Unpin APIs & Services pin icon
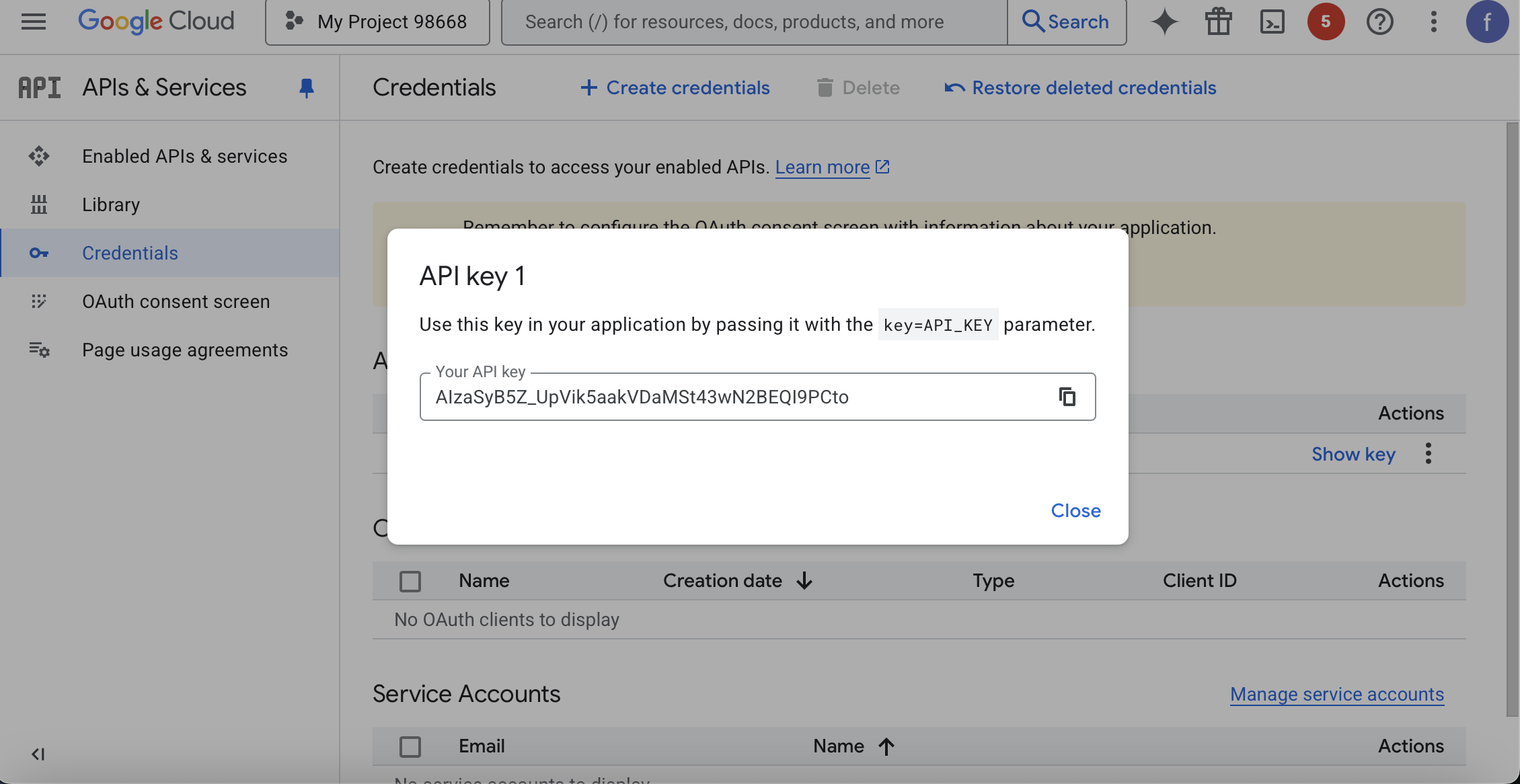The width and height of the screenshot is (1520, 784). pos(307,87)
